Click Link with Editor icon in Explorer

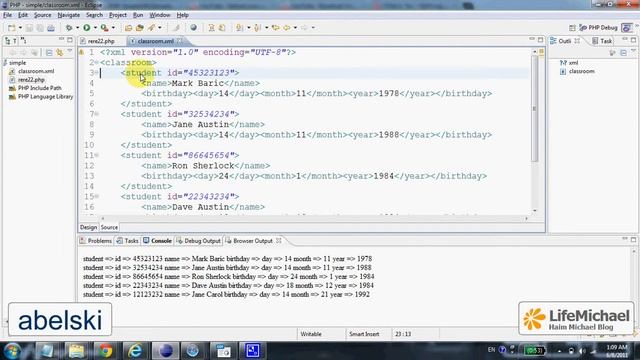tap(60, 53)
